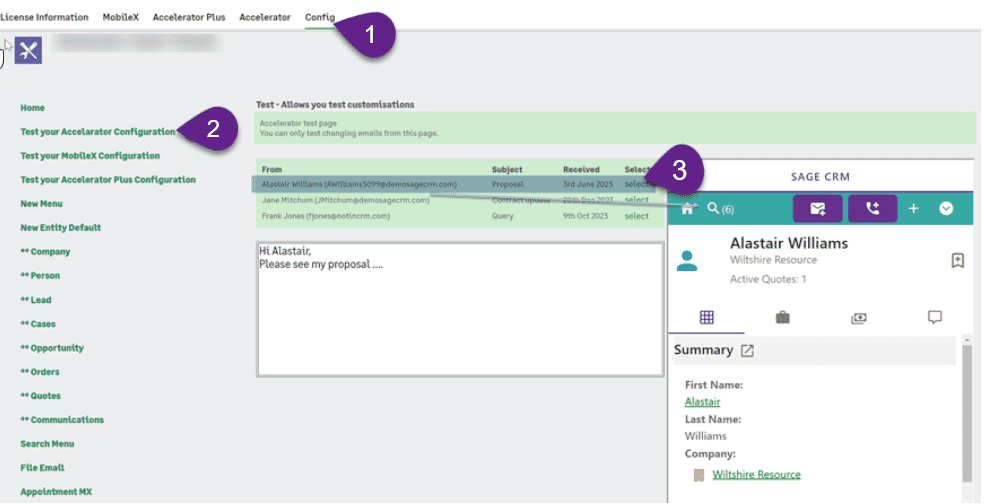985x504 pixels.
Task: Open the ** Communications menu item
Action: 62,419
